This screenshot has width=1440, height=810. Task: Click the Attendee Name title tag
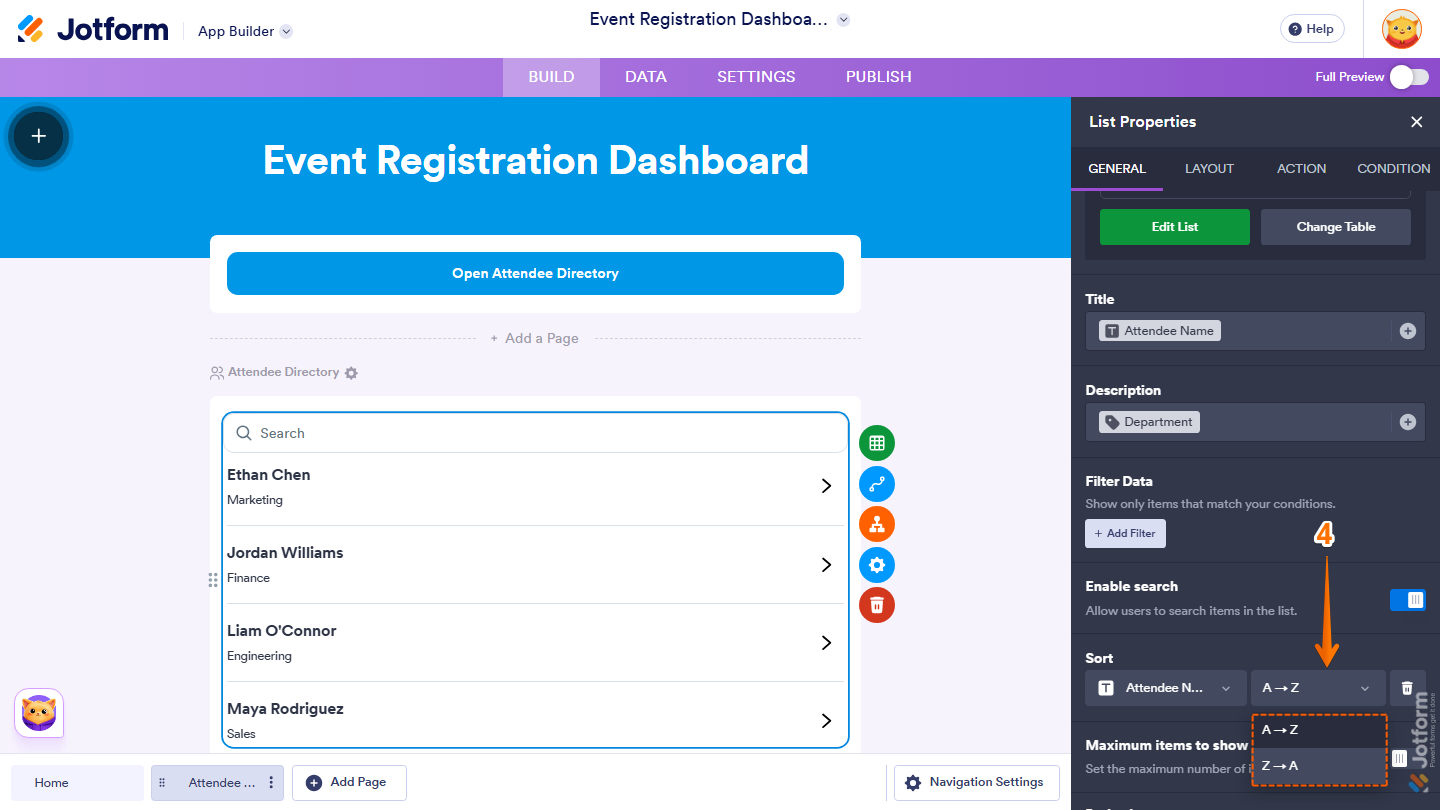point(1160,331)
